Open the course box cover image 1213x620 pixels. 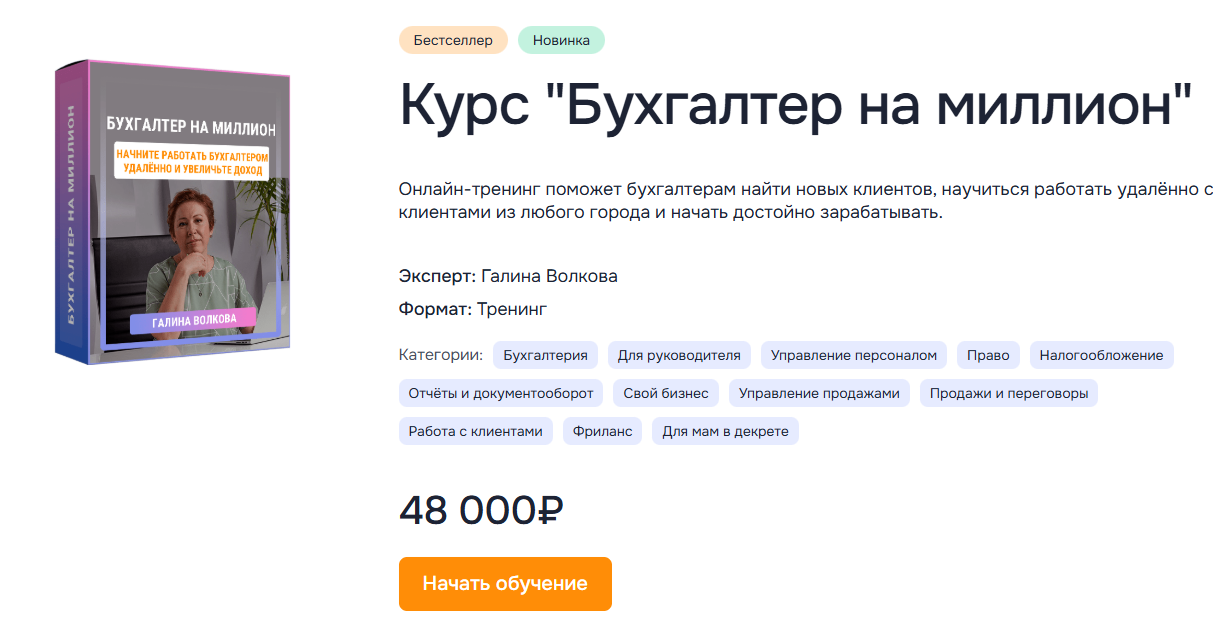[172, 211]
